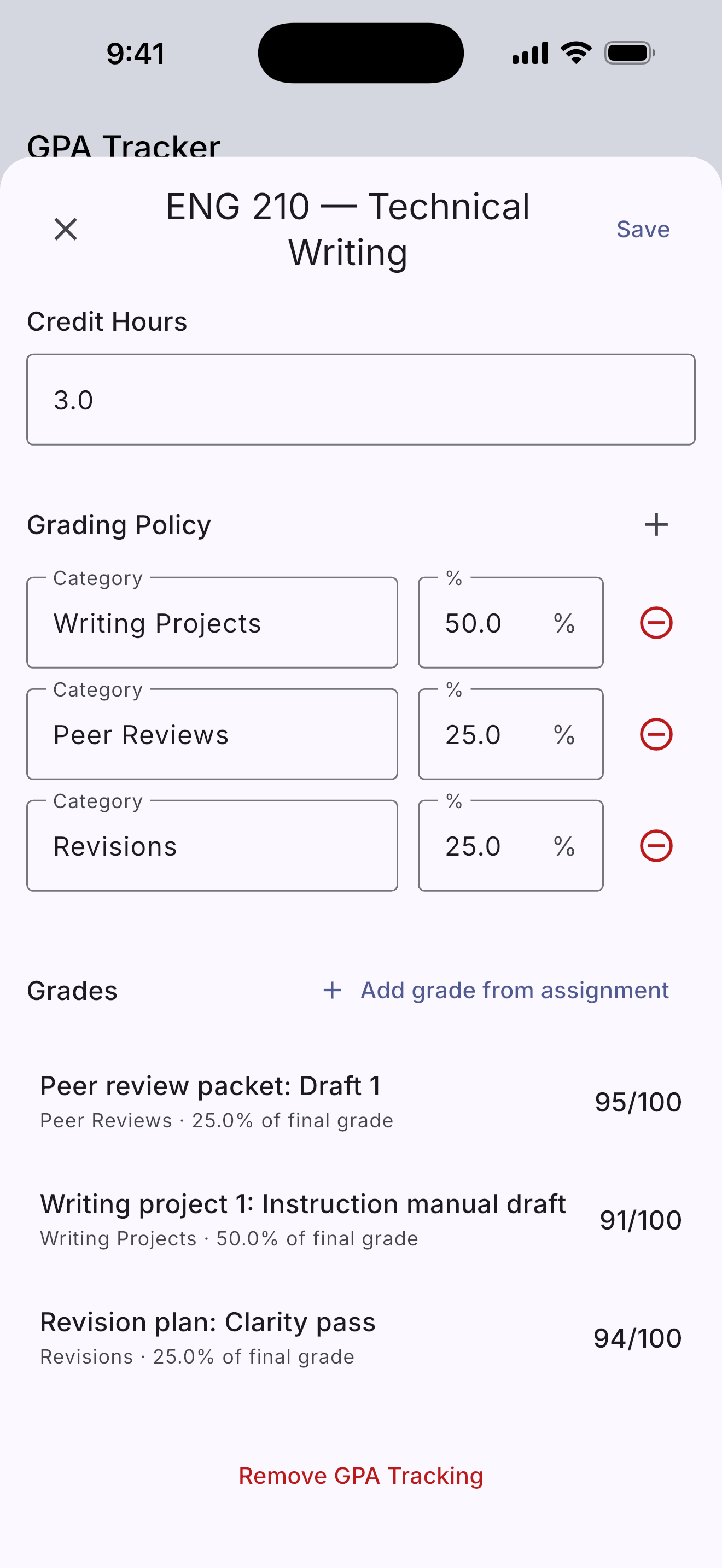Open Peer review packet: Draft 1 grade

361,1102
